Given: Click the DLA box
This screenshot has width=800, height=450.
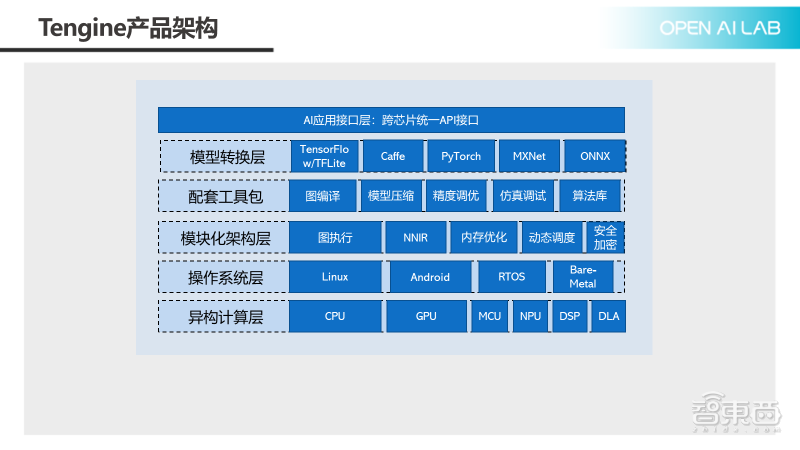Looking at the screenshot, I should pyautogui.click(x=609, y=317).
